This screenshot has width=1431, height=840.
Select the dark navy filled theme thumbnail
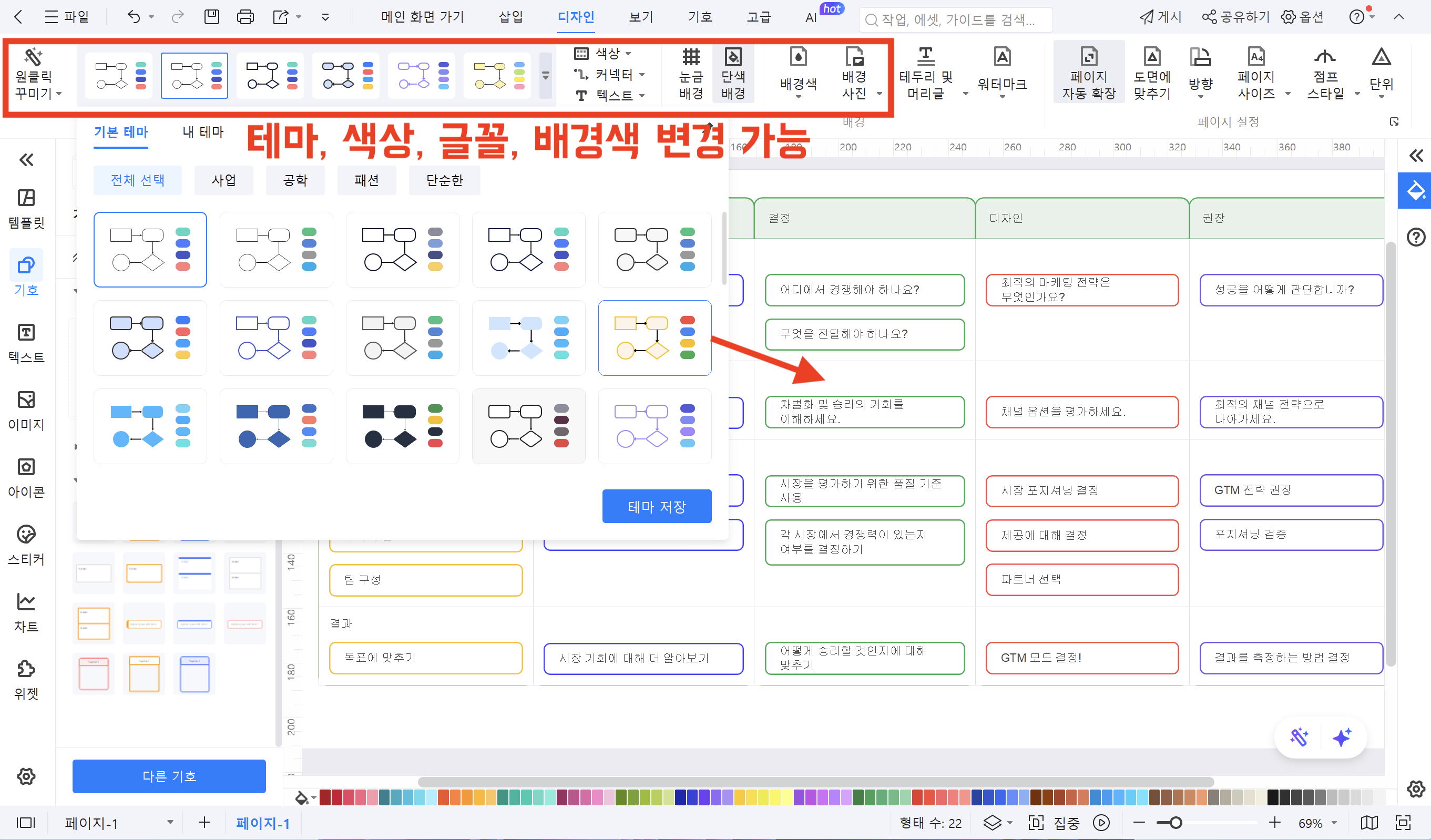coord(402,426)
